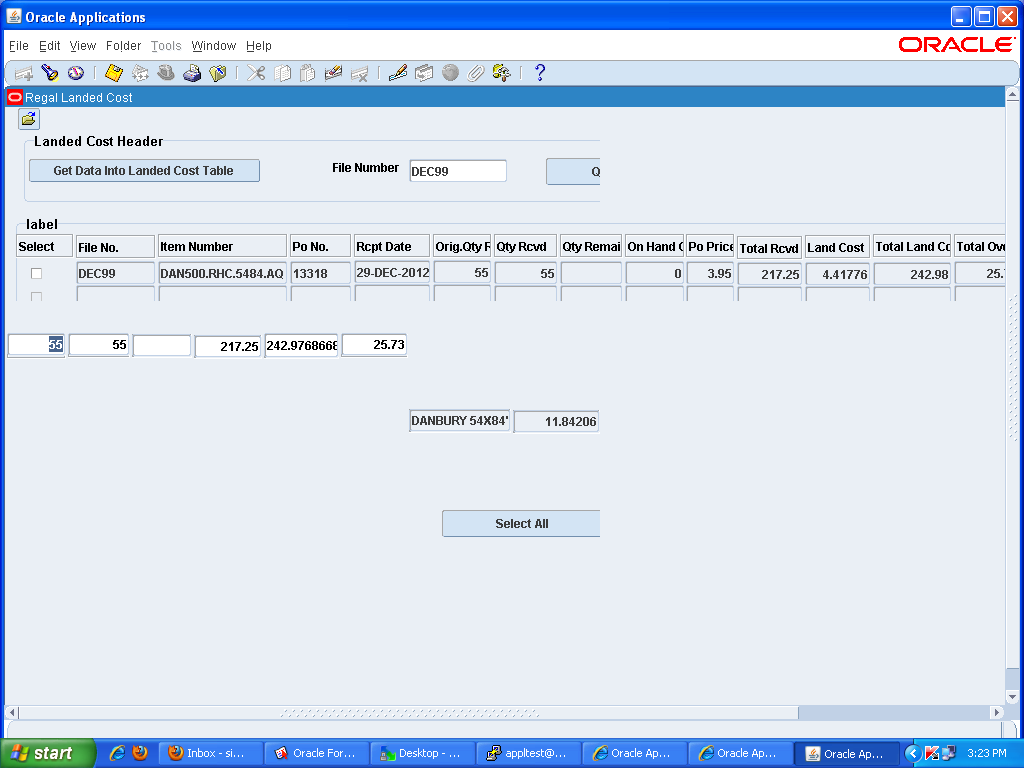Click the Internet Explorer quick launch icon
This screenshot has height=768, width=1024.
point(117,753)
